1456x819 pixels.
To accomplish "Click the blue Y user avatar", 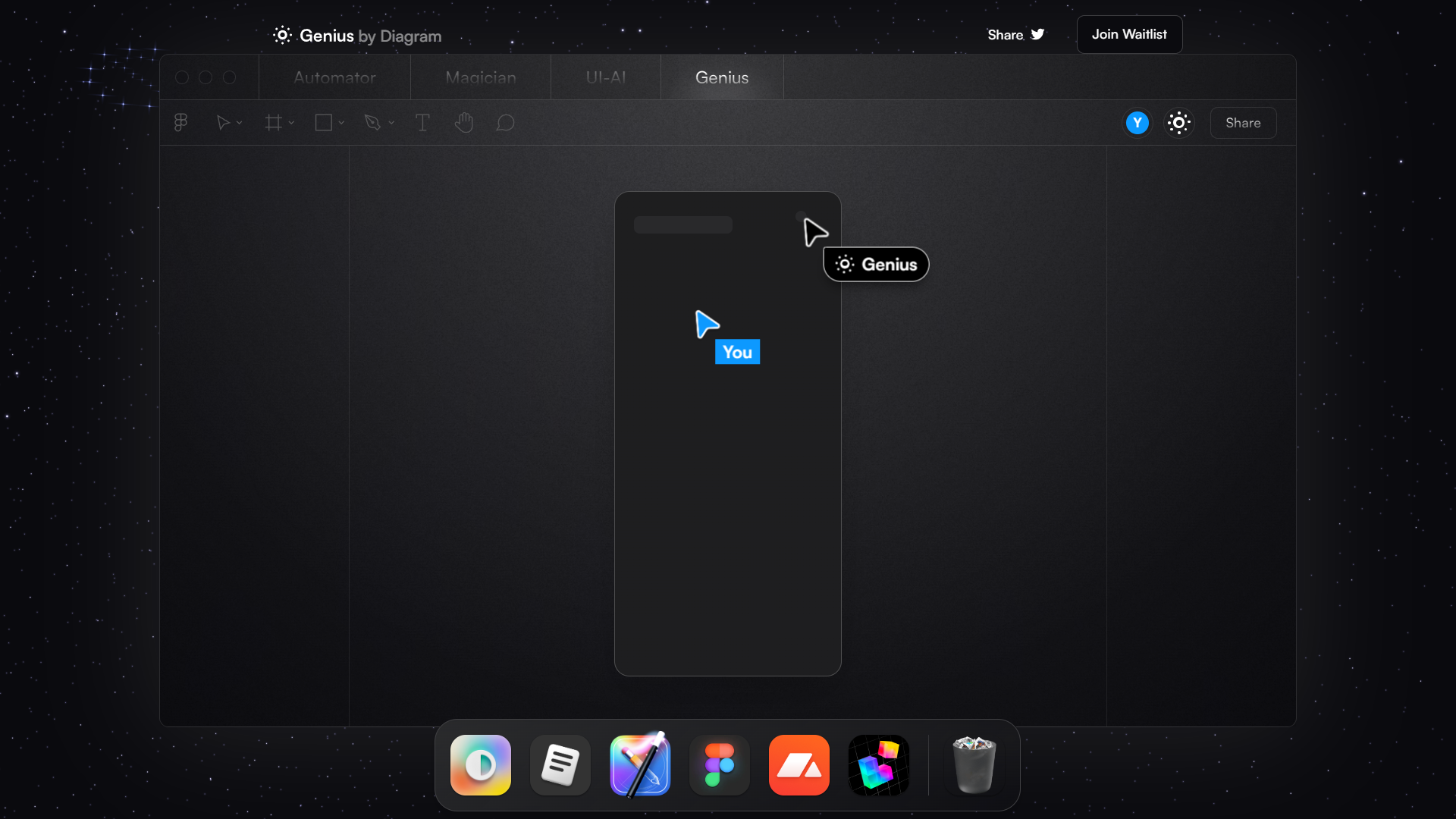I will click(x=1137, y=123).
